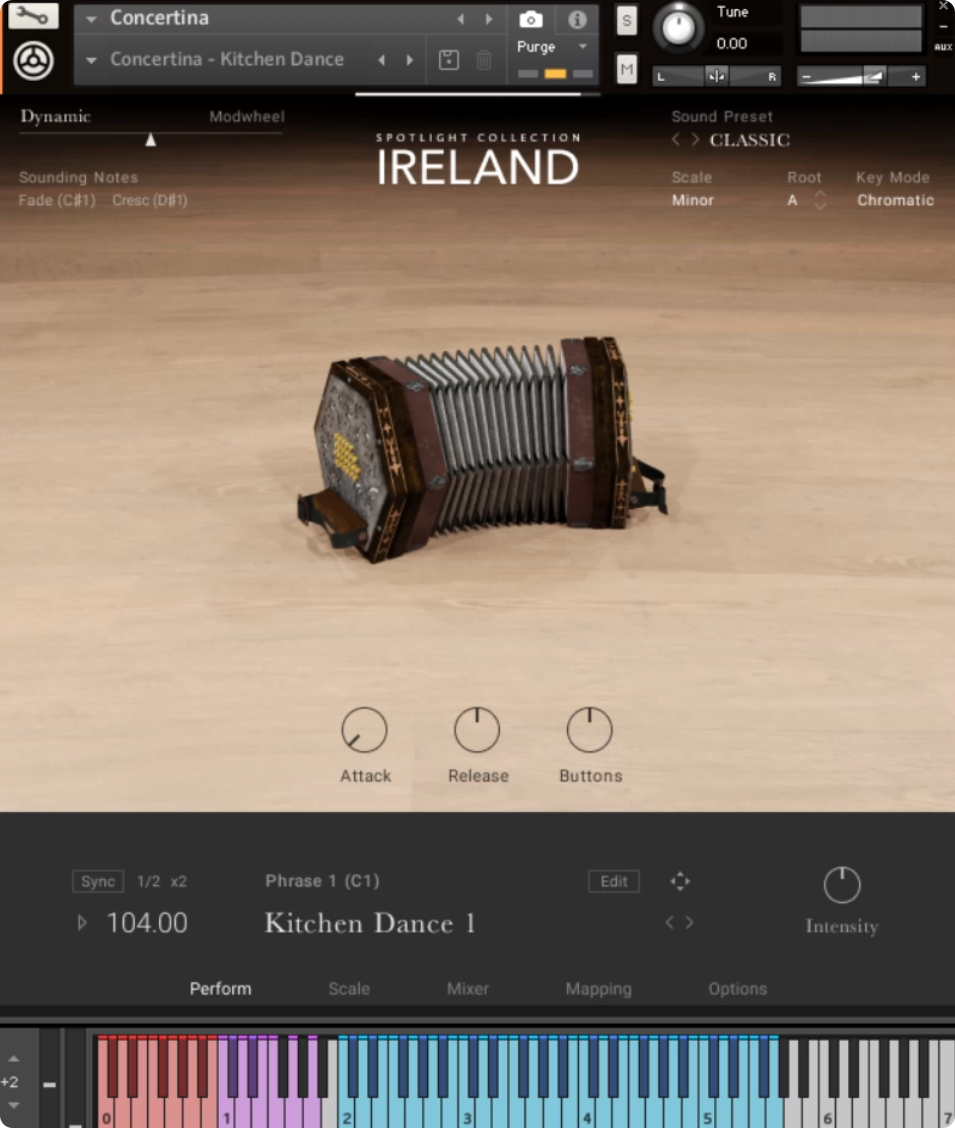Screen dimensions: 955x1128
Task: Click the volume slider handle
Action: point(874,76)
